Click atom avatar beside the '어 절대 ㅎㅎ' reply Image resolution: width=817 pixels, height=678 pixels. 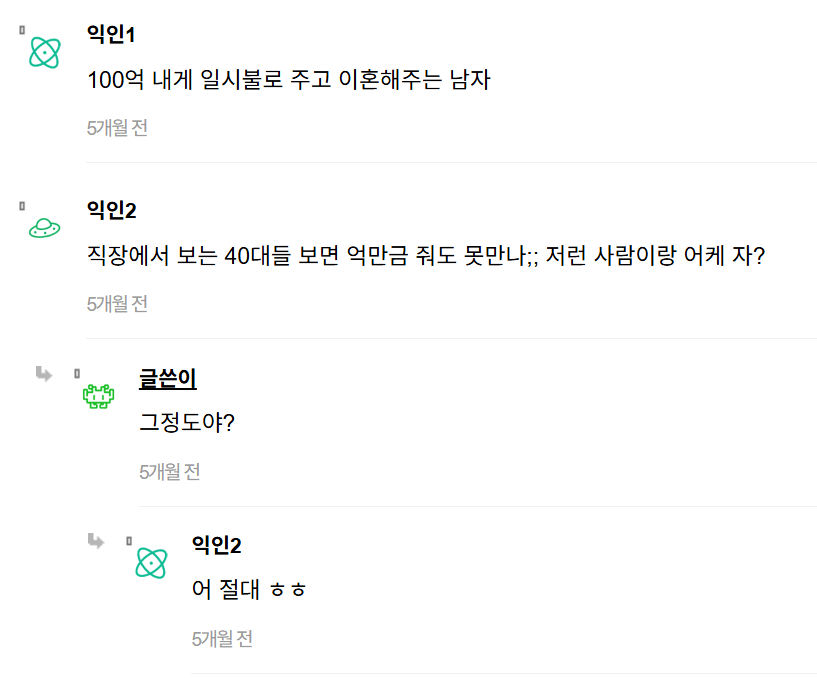[x=151, y=563]
